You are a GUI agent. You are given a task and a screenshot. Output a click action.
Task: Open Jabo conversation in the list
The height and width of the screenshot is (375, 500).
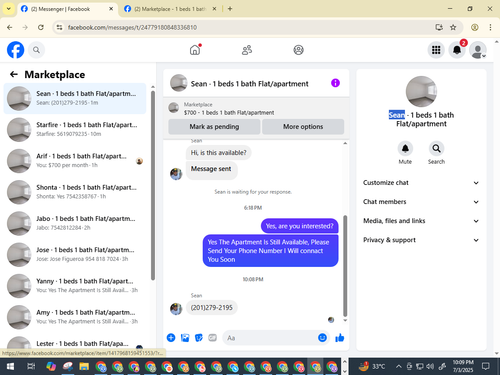tap(75, 223)
